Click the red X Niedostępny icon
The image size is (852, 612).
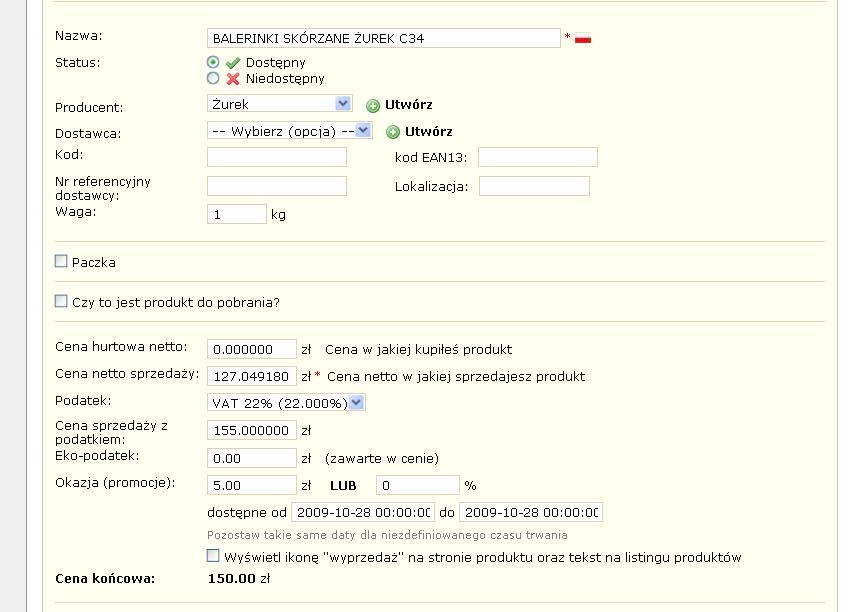[x=233, y=79]
